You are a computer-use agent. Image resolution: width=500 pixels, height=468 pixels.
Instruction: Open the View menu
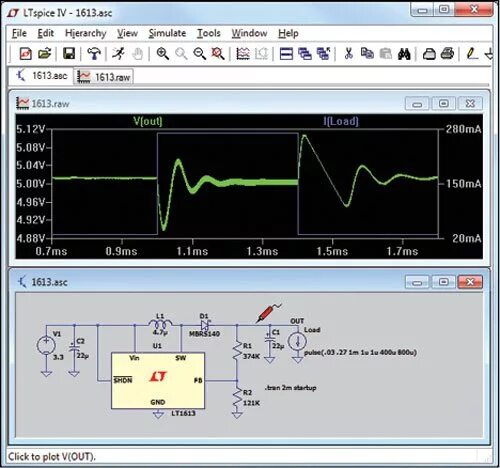pos(127,33)
